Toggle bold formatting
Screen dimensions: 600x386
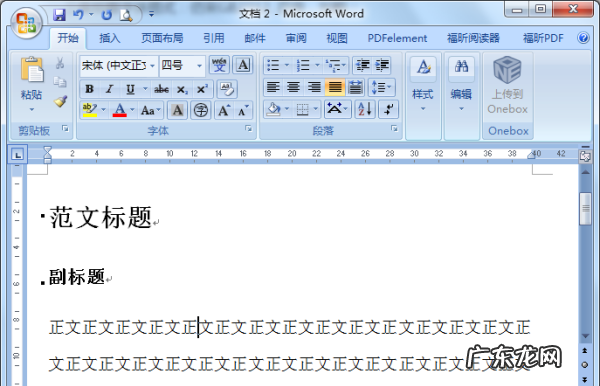pos(90,89)
